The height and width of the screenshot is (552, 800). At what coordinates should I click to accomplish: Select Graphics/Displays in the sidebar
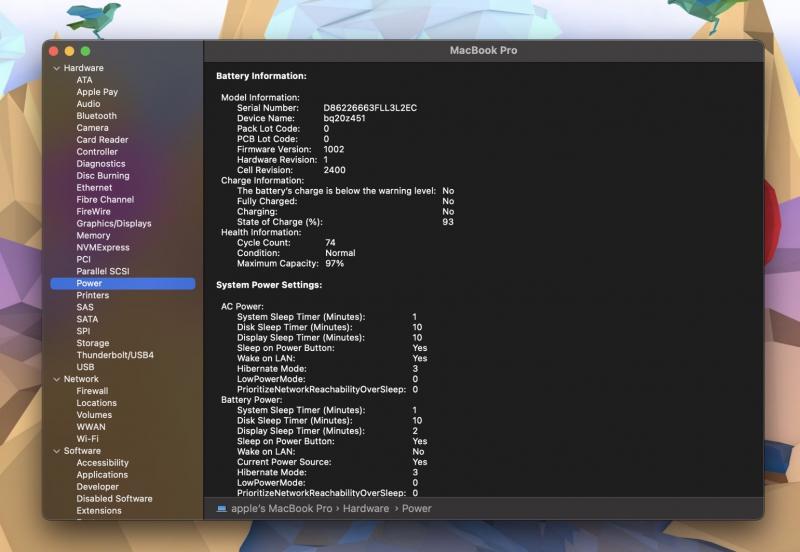[114, 223]
